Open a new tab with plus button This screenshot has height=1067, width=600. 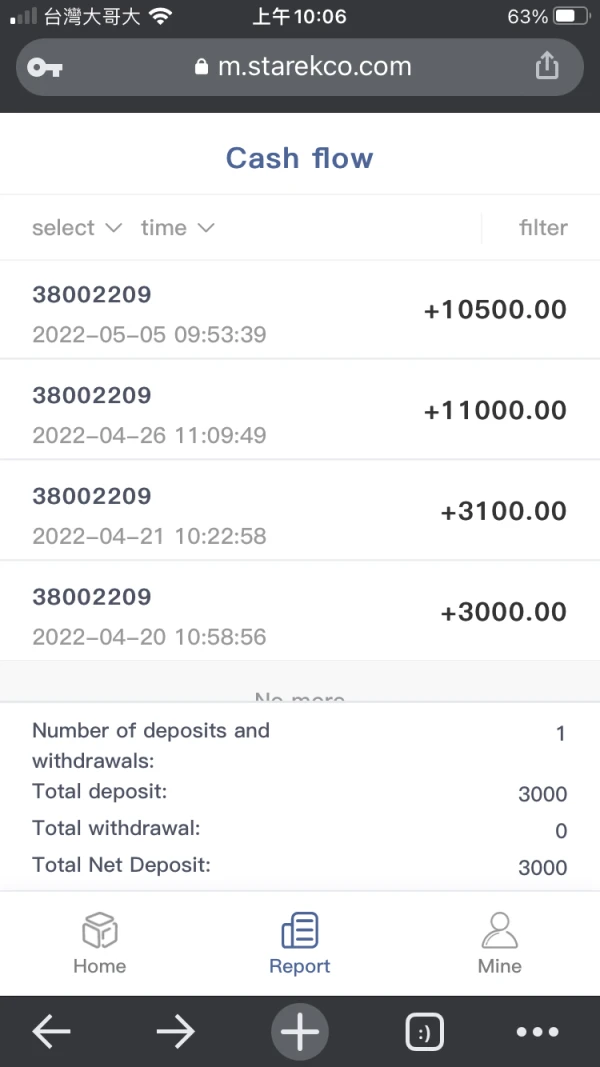pyautogui.click(x=299, y=1032)
